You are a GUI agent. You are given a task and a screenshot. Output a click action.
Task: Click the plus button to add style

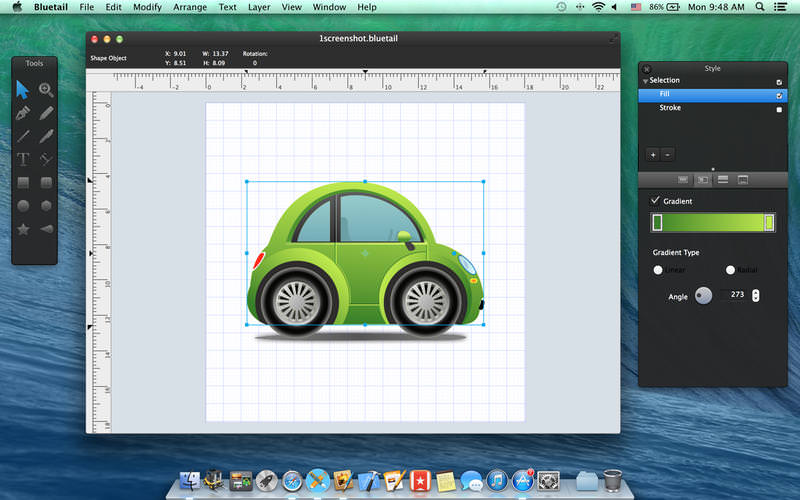click(x=652, y=155)
